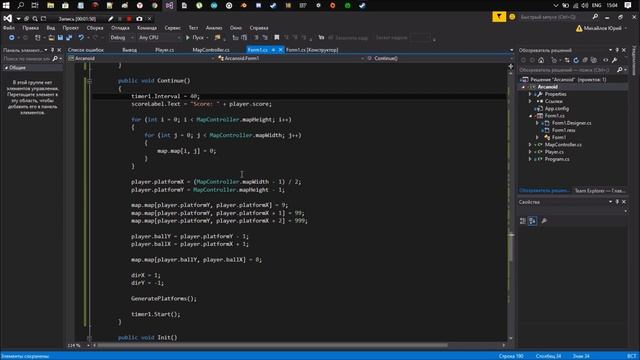Open property pages wrench in Properties panel
This screenshot has width=640, height=360.
544,221
